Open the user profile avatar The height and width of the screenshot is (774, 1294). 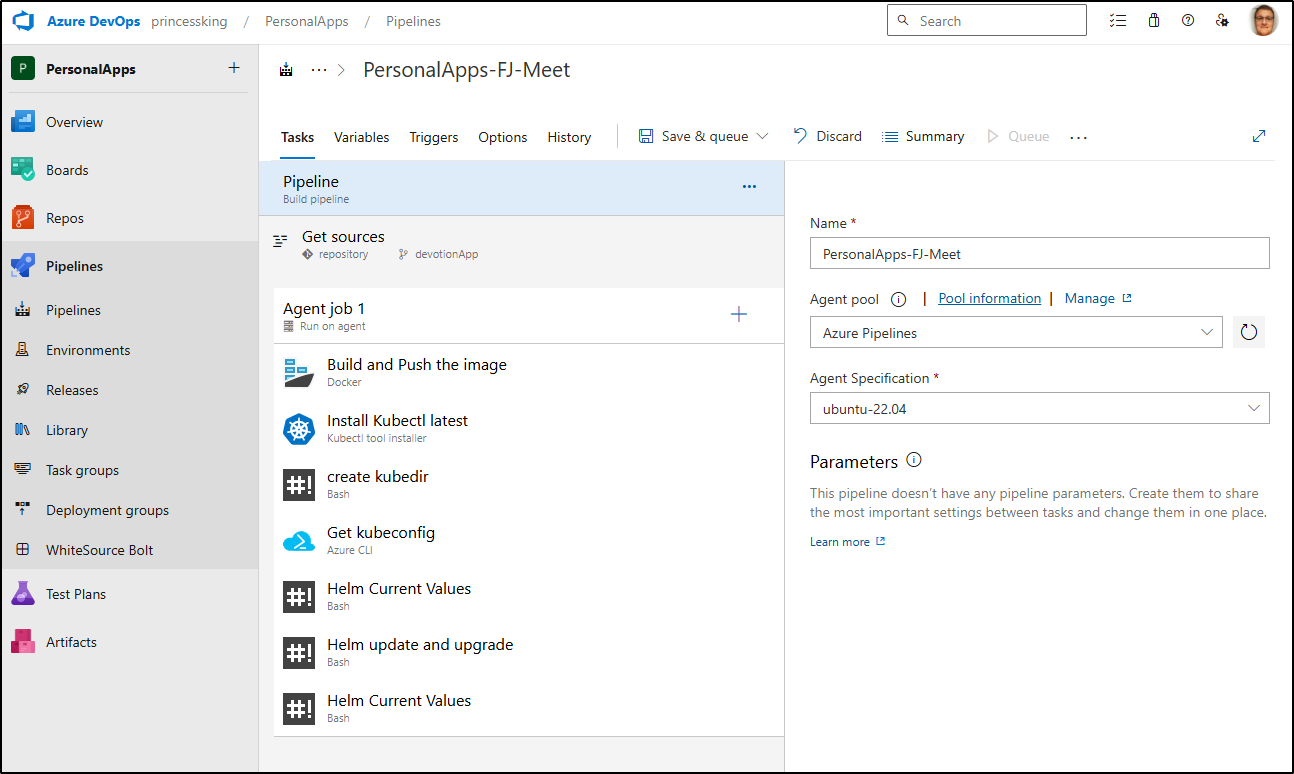pyautogui.click(x=1264, y=21)
